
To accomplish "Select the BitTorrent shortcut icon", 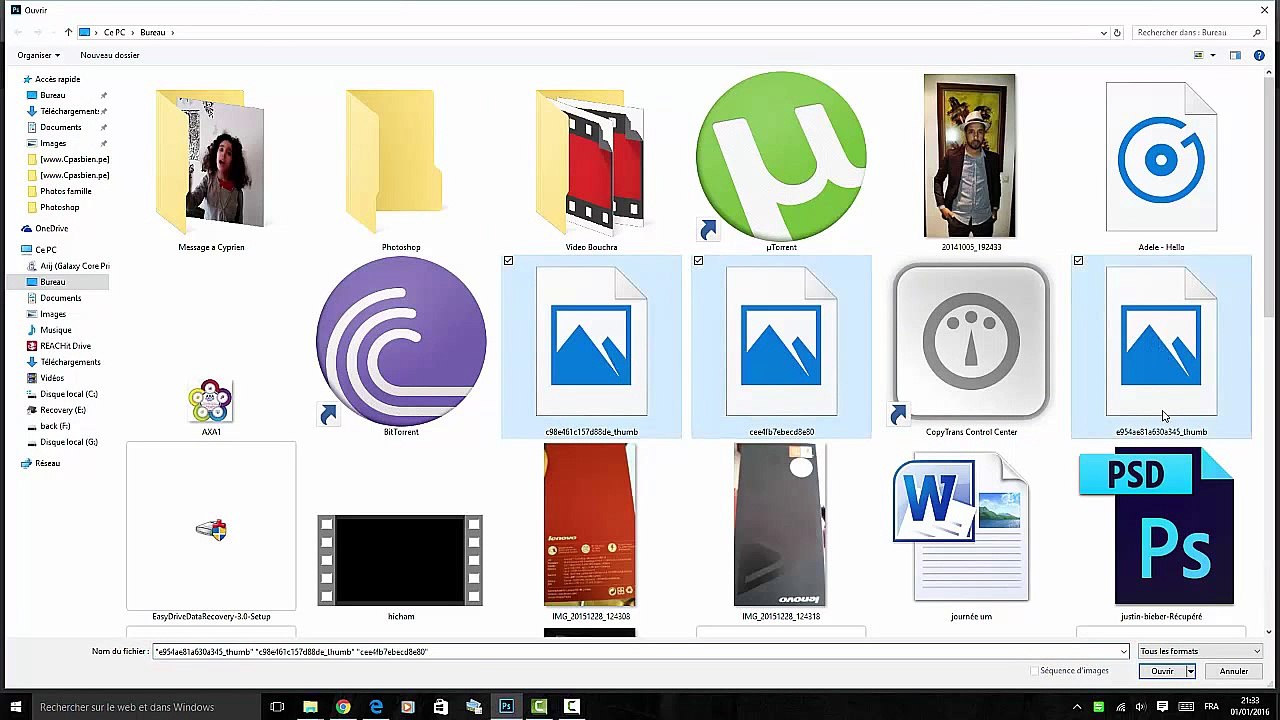I will (401, 342).
